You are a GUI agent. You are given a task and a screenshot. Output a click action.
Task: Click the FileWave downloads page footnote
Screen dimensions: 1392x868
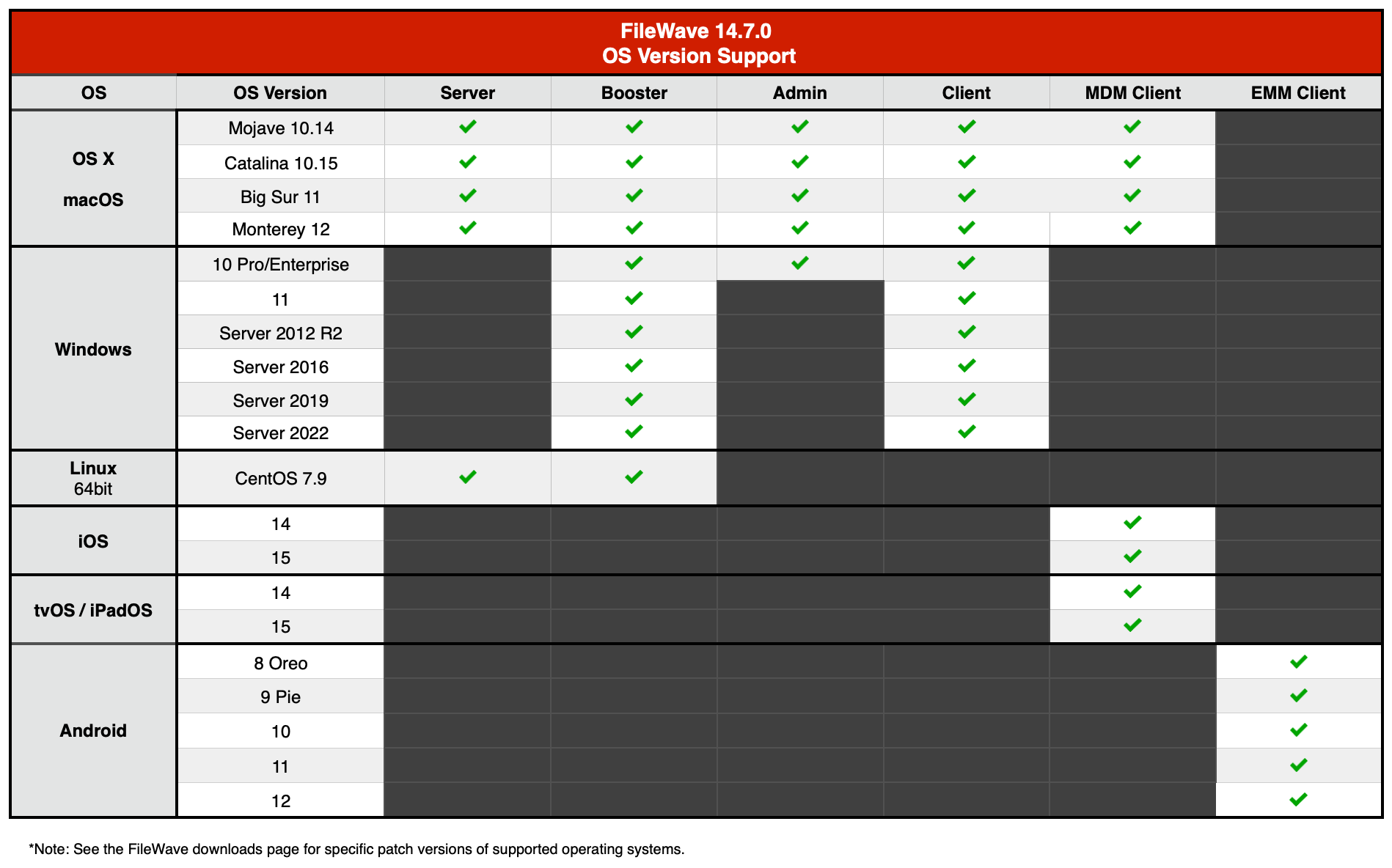[356, 849]
